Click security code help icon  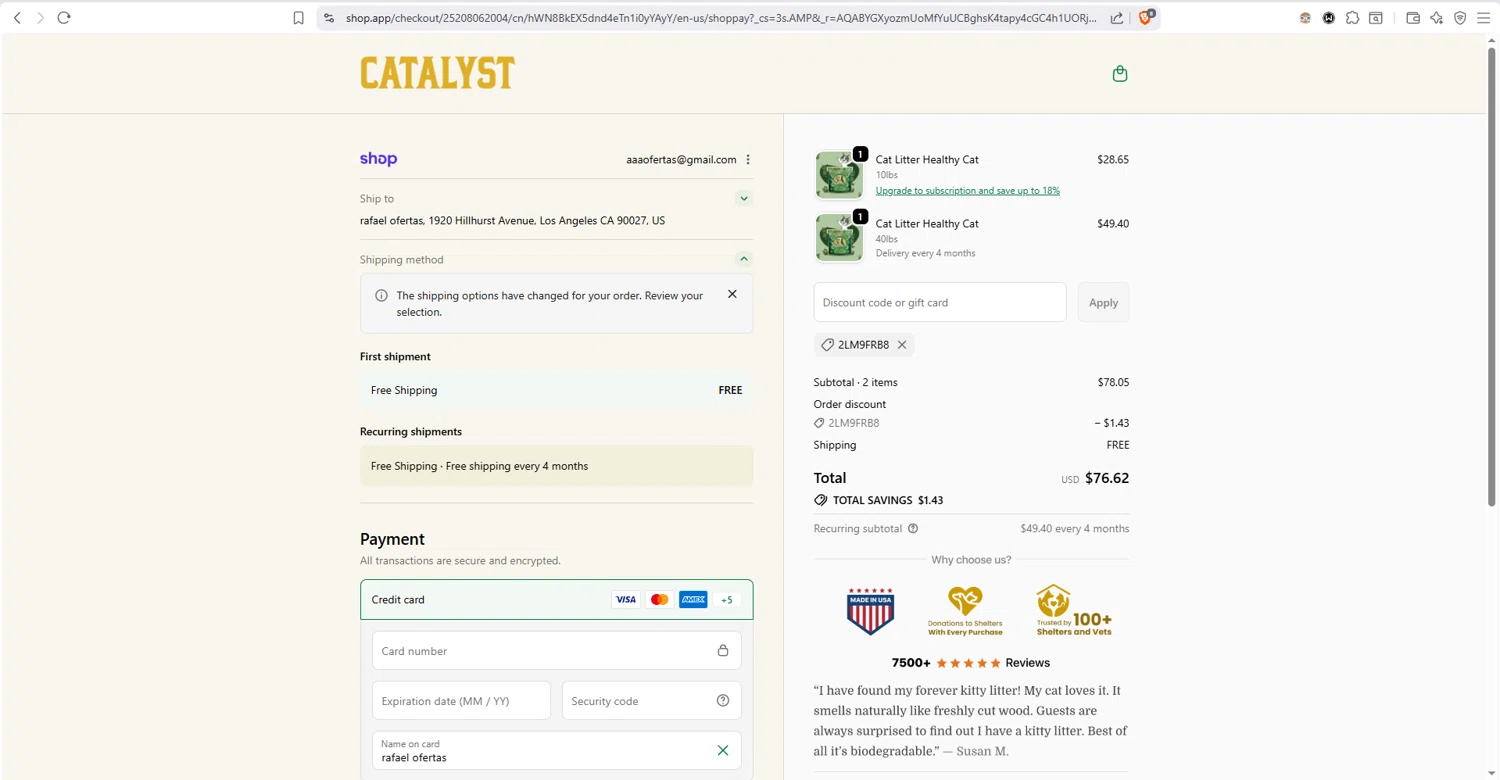click(x=723, y=701)
